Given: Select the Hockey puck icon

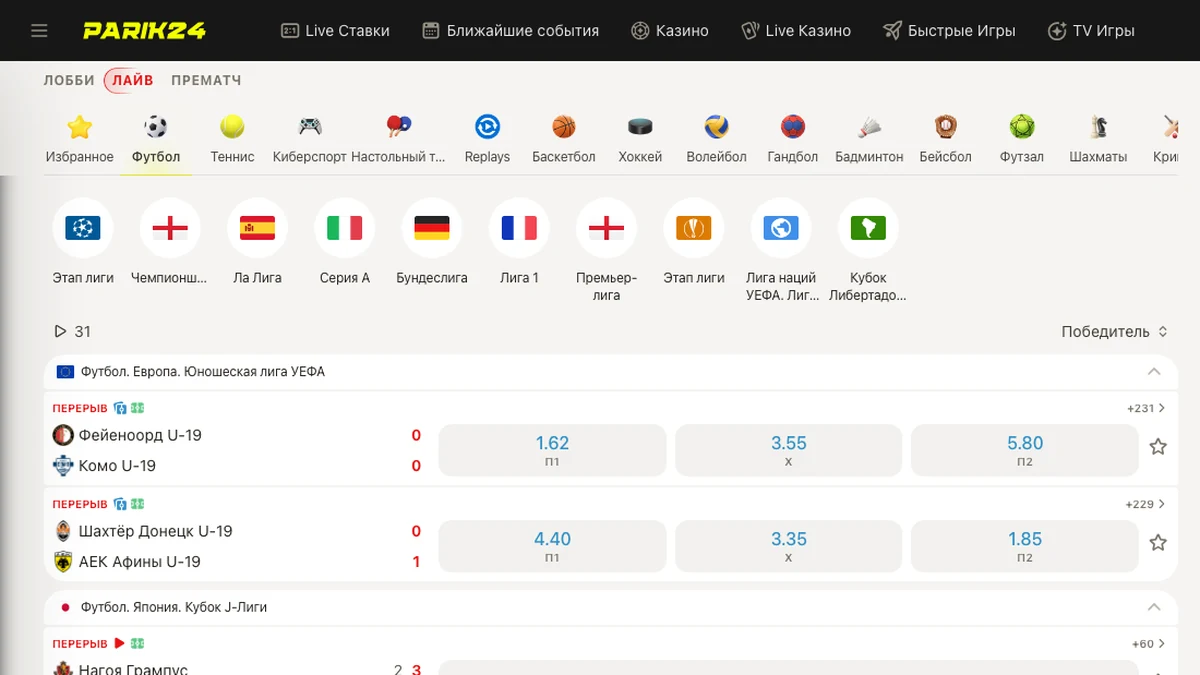Looking at the screenshot, I should coord(640,127).
